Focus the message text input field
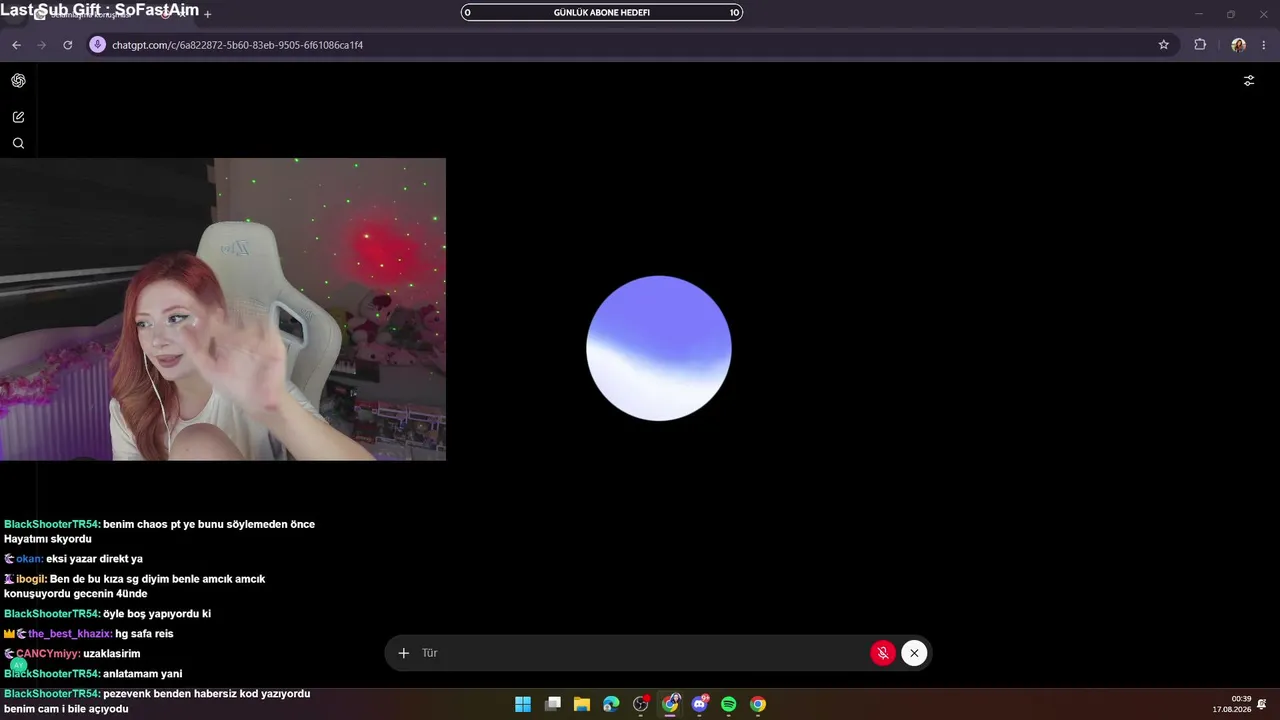This screenshot has width=1280, height=720. [x=640, y=653]
